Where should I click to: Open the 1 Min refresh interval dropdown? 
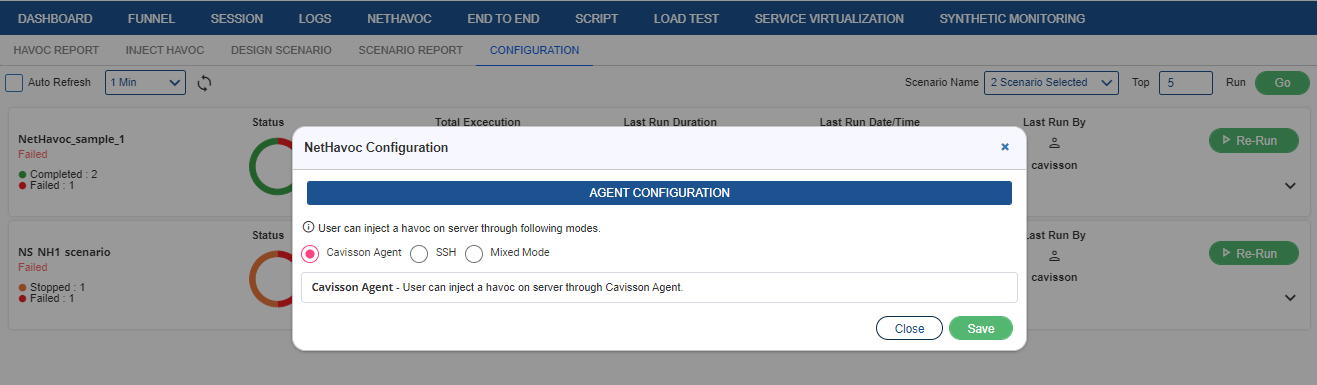tap(145, 83)
